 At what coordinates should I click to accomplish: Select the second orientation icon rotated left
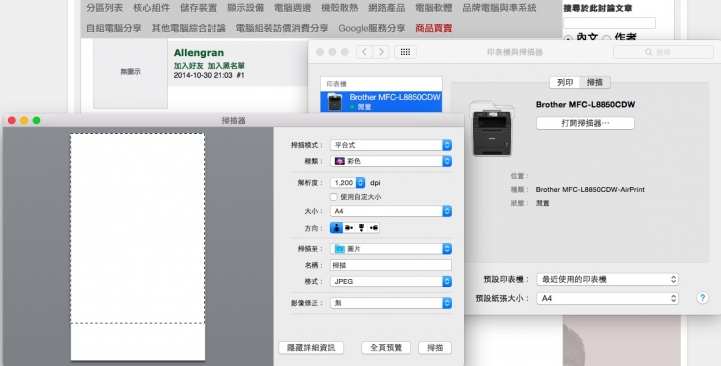pos(349,228)
